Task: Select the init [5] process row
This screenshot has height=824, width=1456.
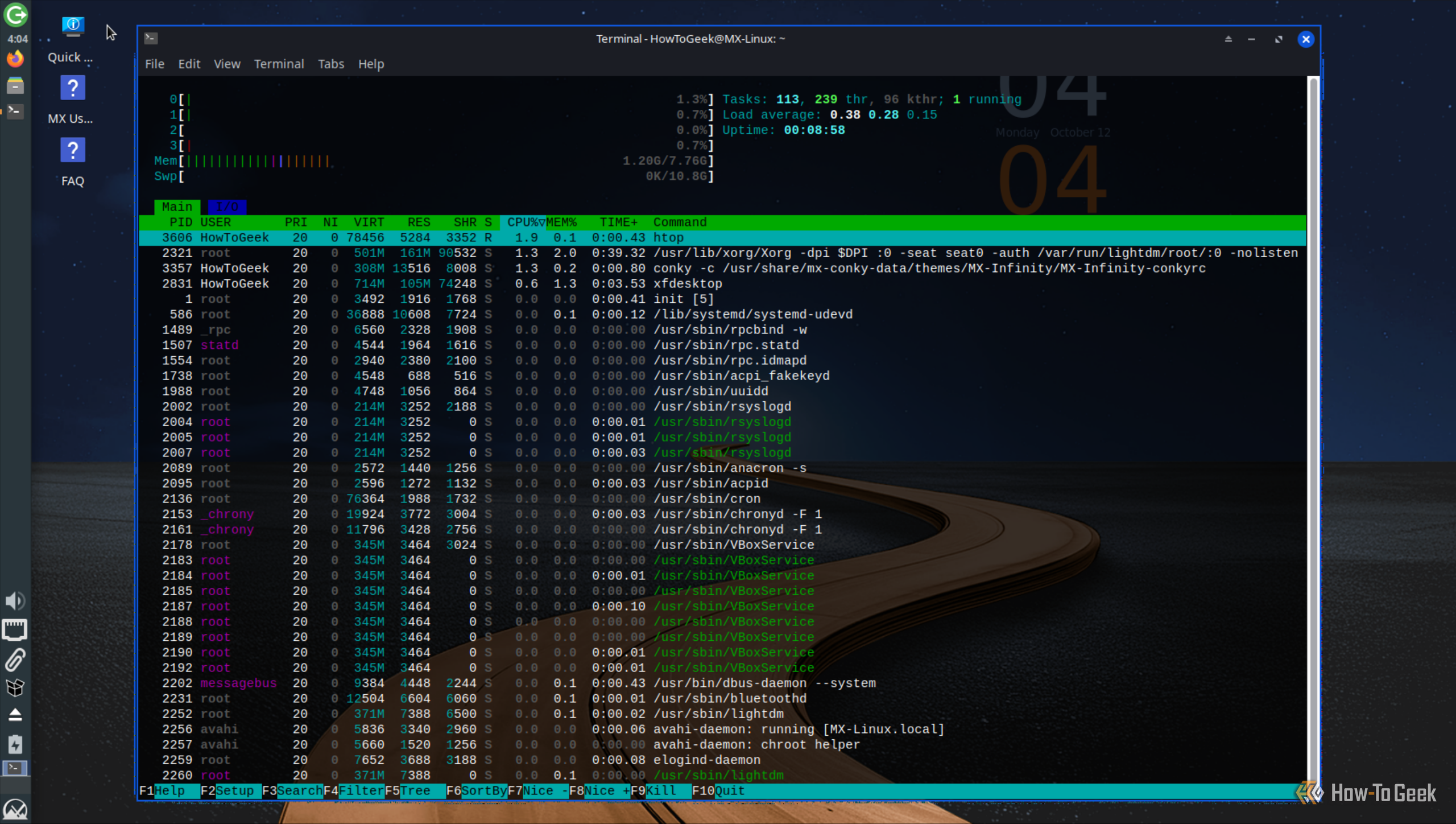Action: (x=722, y=299)
